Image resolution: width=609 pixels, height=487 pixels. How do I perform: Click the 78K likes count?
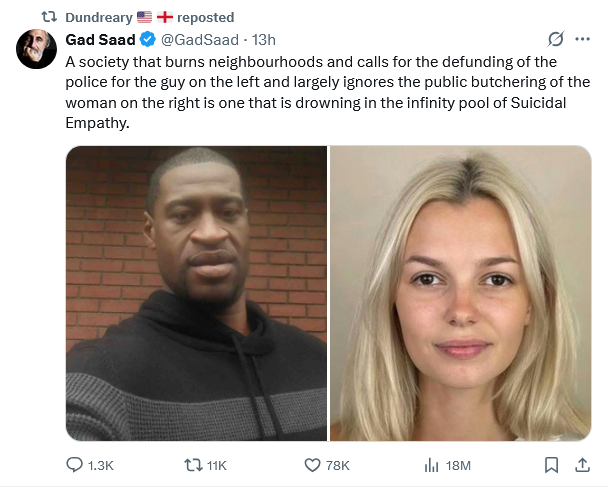[338, 465]
